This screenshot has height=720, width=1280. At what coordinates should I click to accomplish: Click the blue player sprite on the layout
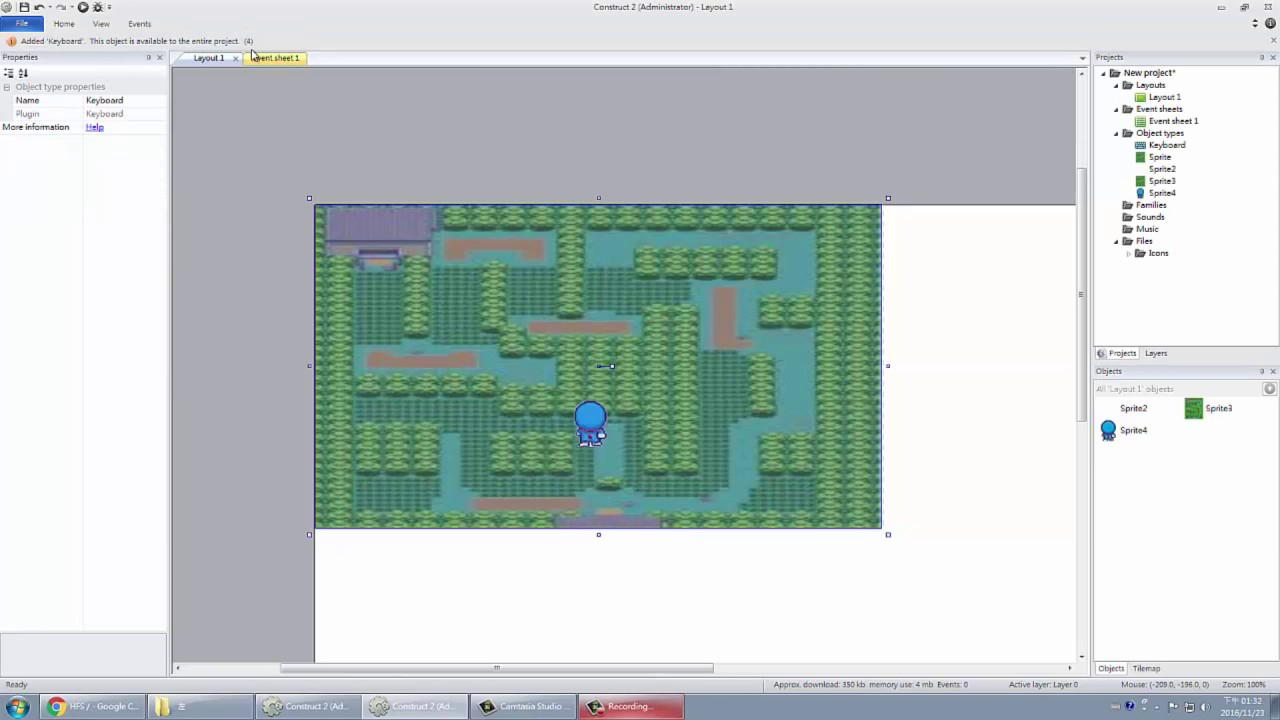[x=590, y=424]
